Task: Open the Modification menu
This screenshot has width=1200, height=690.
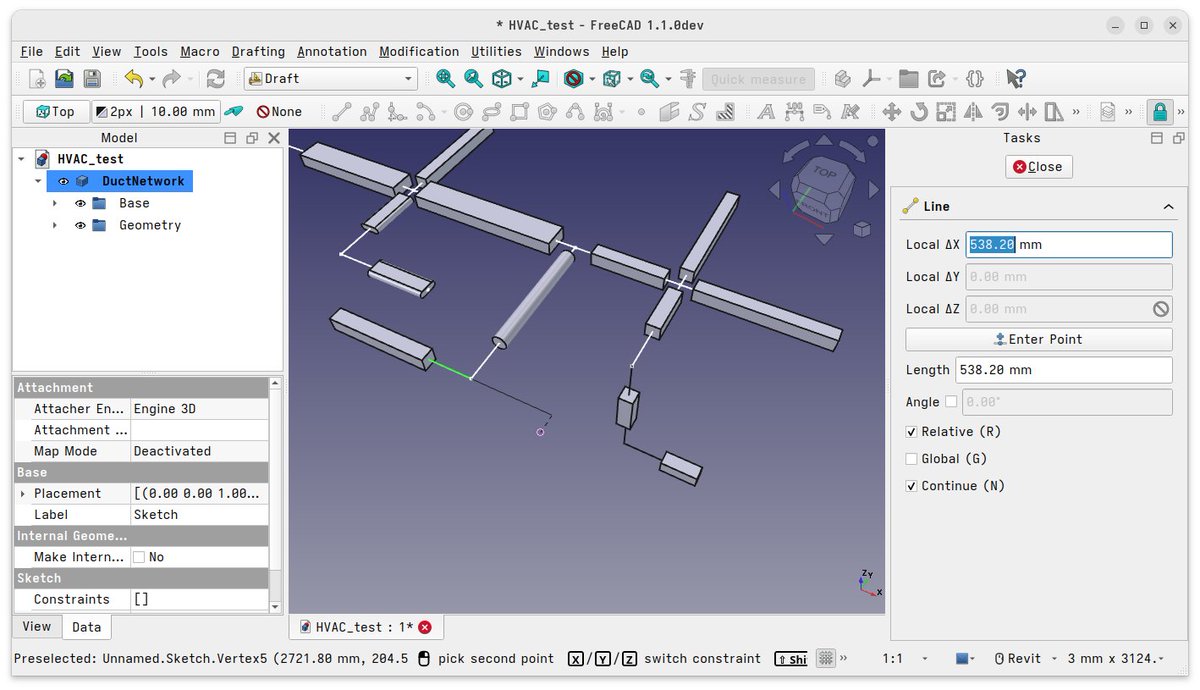Action: pos(419,51)
